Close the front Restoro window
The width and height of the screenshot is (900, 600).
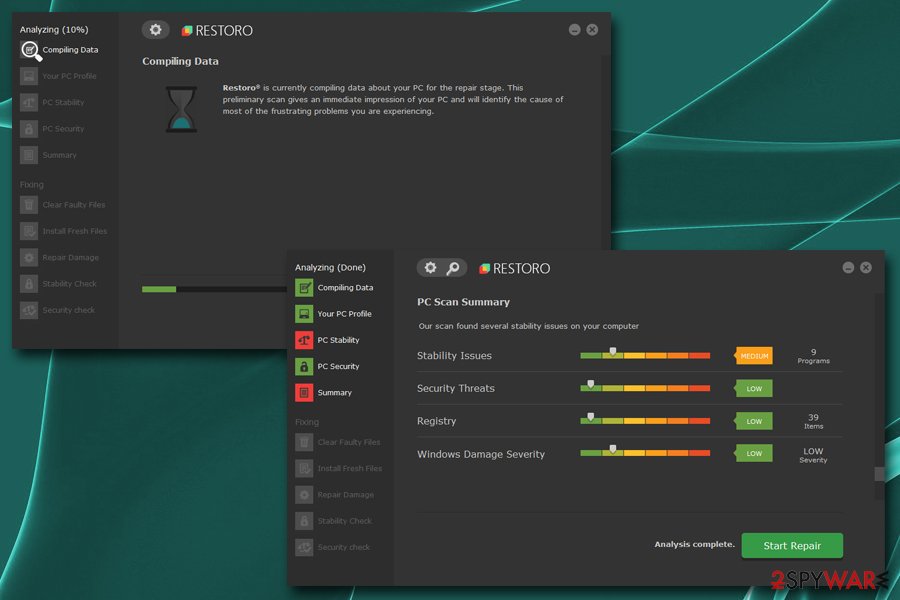point(866,268)
